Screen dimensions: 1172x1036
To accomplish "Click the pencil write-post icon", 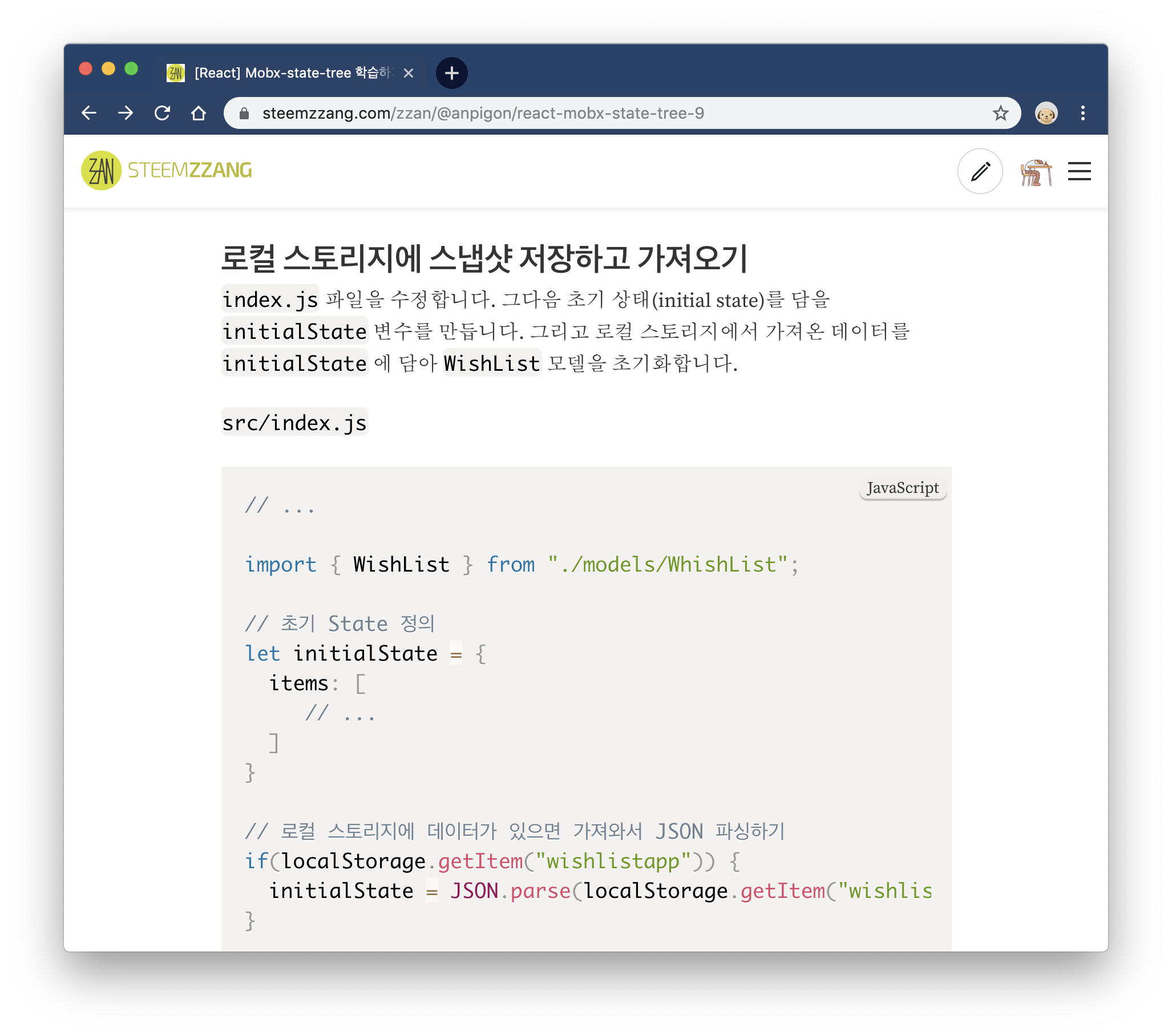I will (980, 171).
